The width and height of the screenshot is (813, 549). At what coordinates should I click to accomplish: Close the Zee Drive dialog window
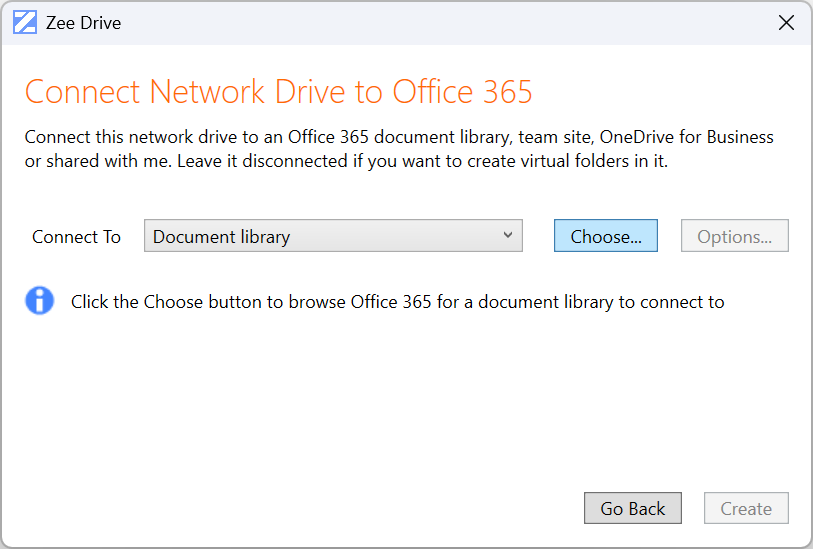click(x=786, y=23)
